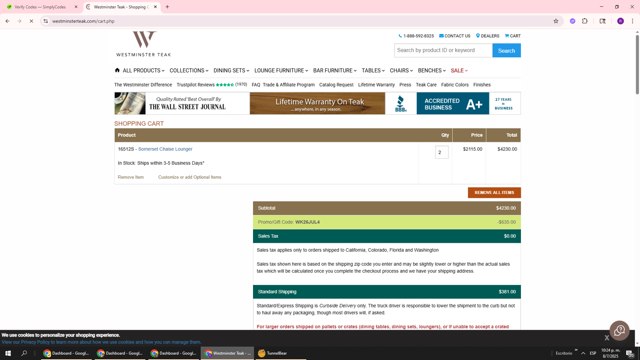Click the promo code WK26JUL4 text
Image resolution: width=640 pixels, height=360 pixels.
tap(307, 222)
